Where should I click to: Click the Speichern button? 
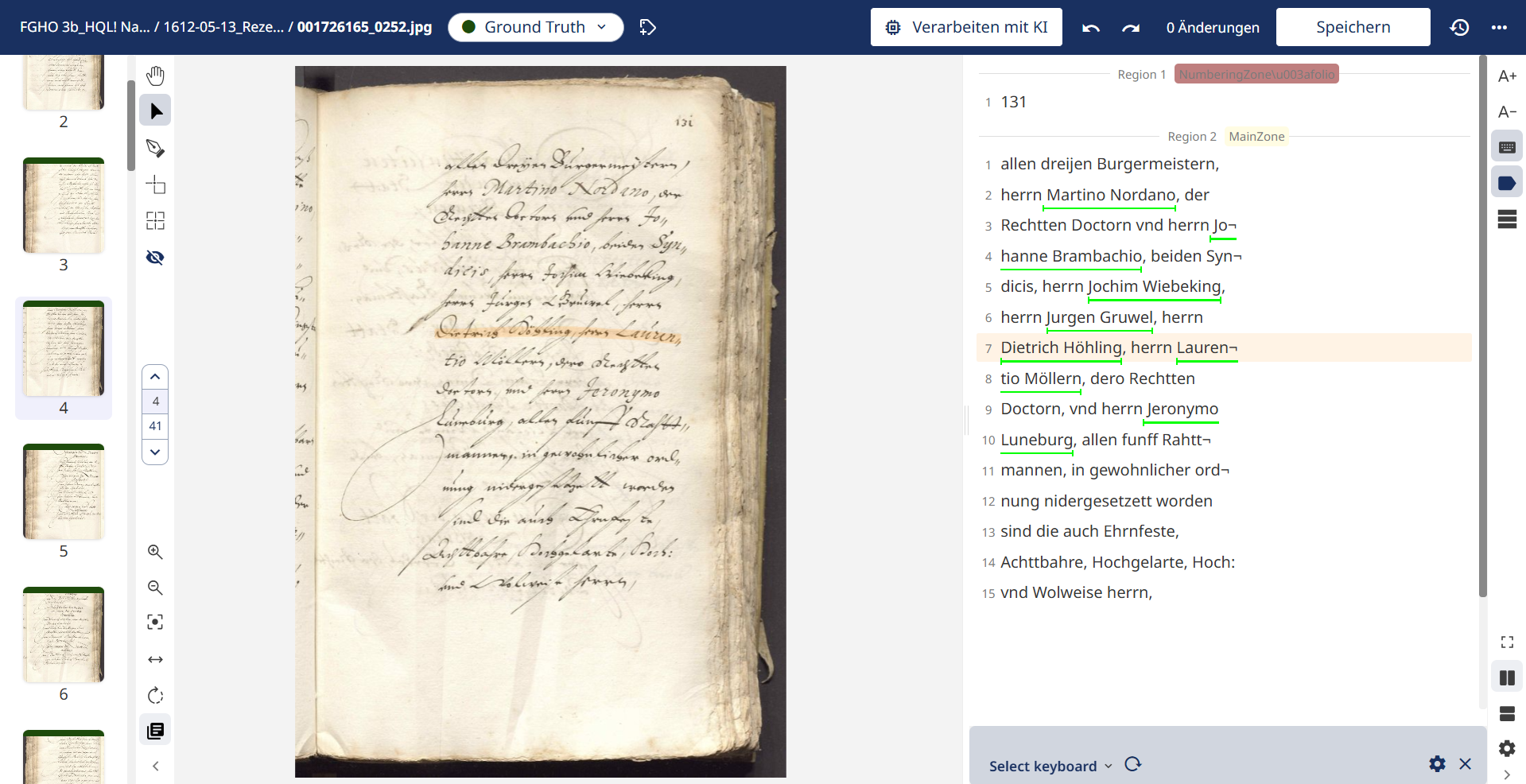[1353, 27]
